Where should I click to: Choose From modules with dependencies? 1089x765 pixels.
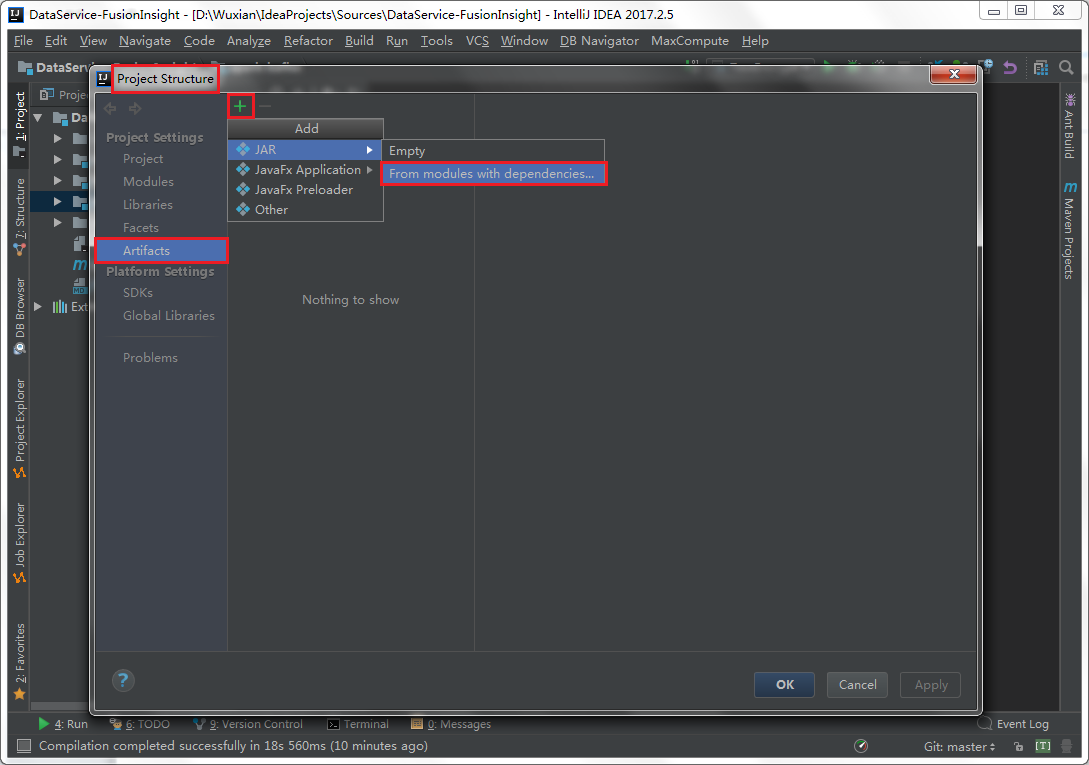pyautogui.click(x=493, y=174)
